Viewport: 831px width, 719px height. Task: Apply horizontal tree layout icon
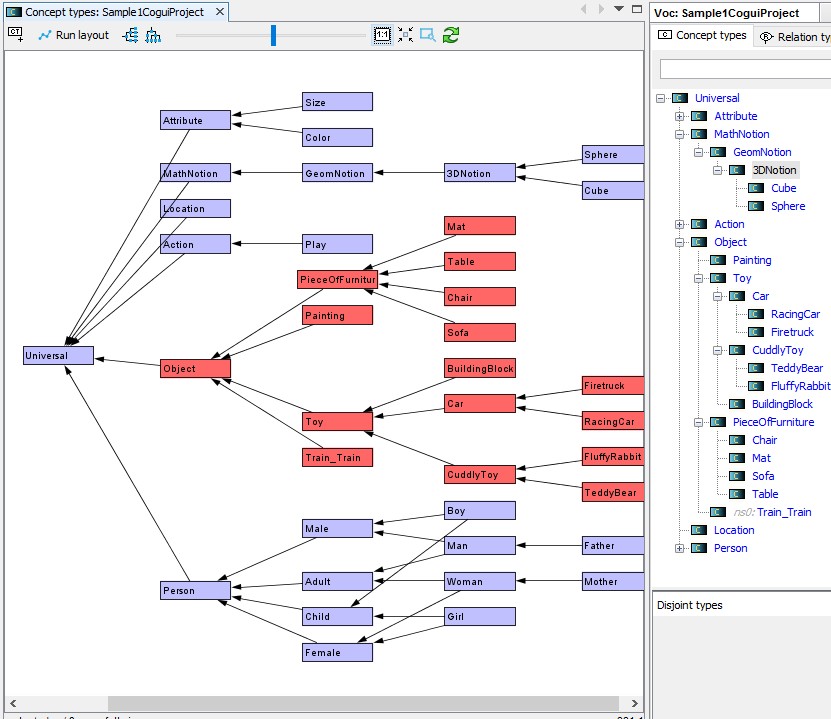click(x=130, y=35)
